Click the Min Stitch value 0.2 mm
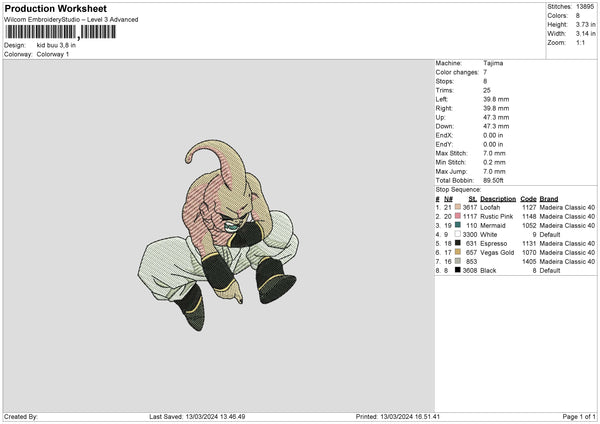600x424 pixels. (494, 162)
